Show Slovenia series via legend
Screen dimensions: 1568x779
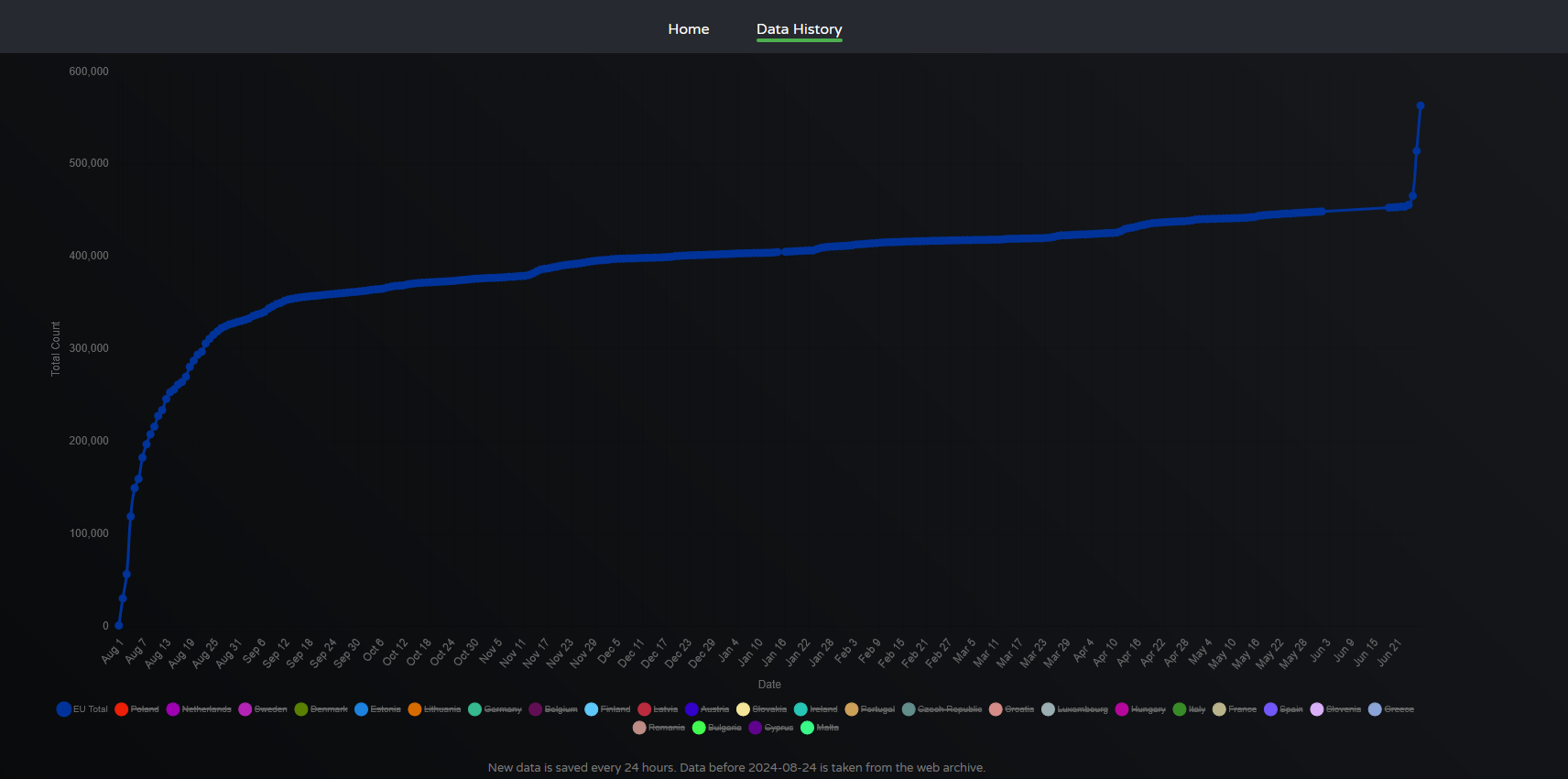(x=1335, y=709)
